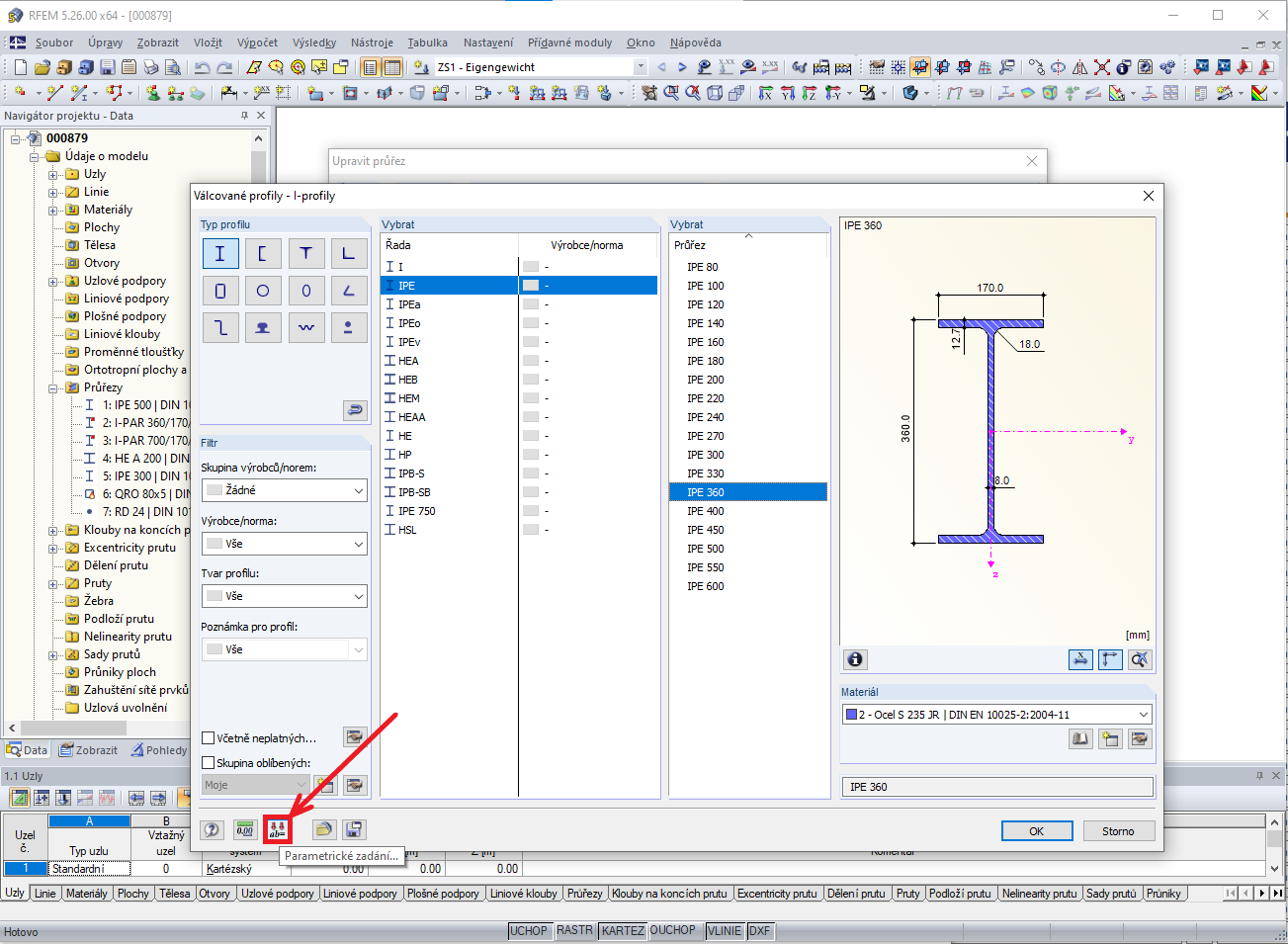Open the Soubor menu
This screenshot has height=944, width=1288.
click(x=54, y=43)
